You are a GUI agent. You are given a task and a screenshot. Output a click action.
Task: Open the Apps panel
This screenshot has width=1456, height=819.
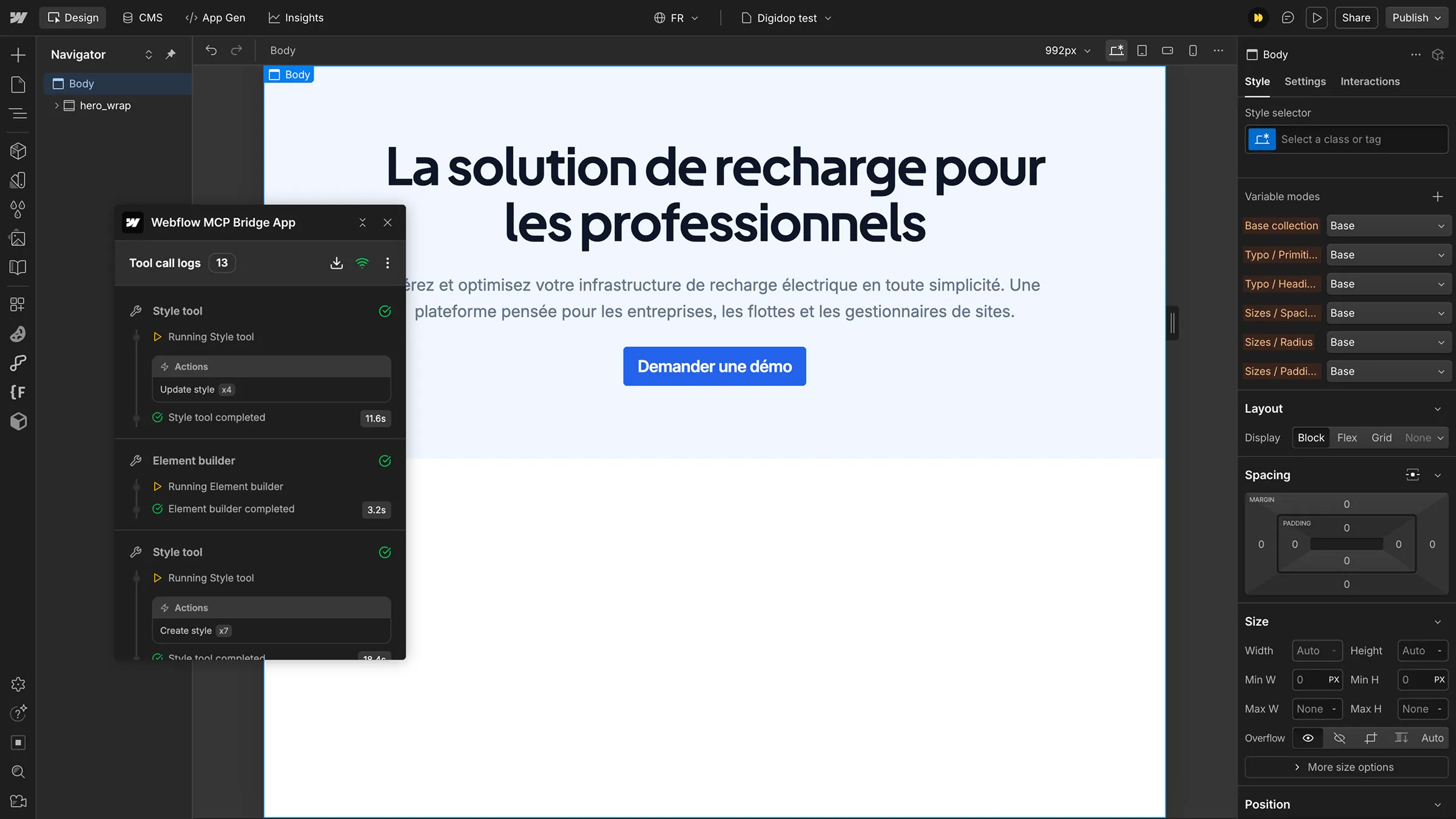point(18,305)
